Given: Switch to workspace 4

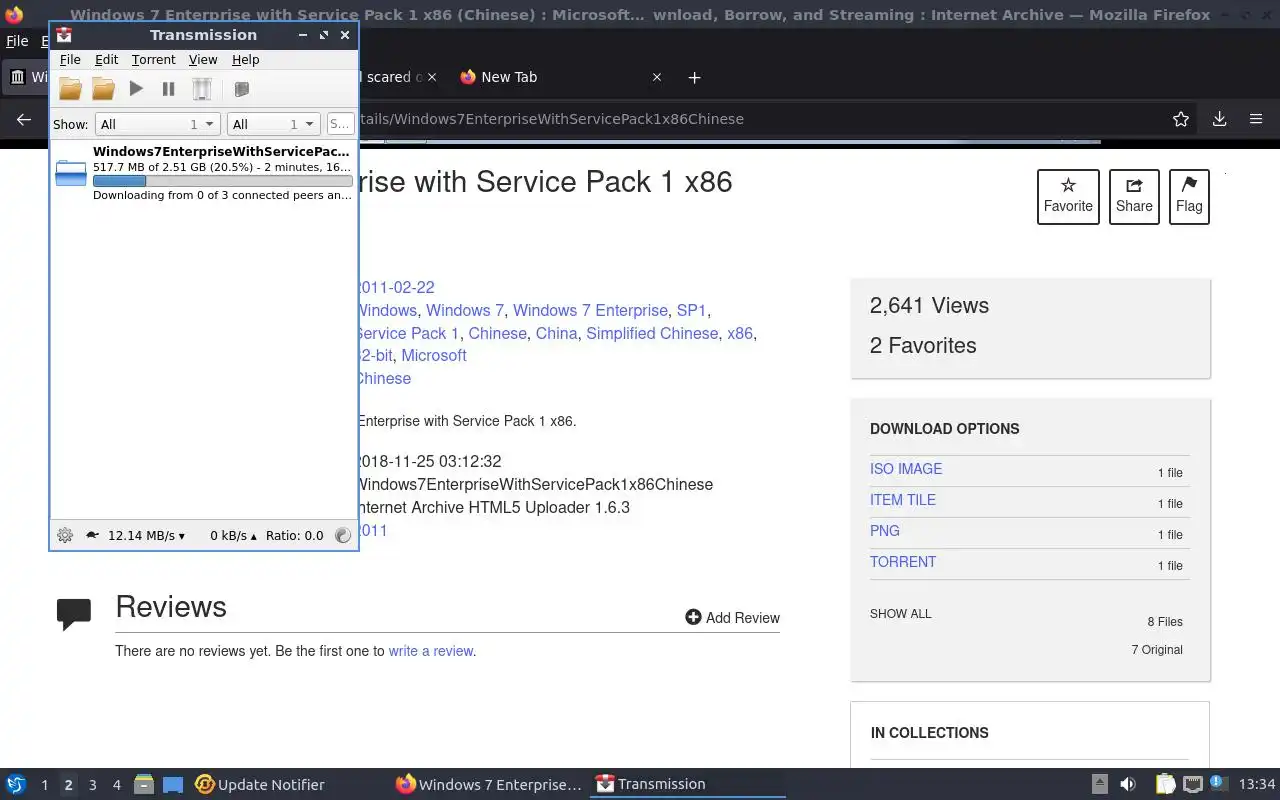Looking at the screenshot, I should [116, 785].
